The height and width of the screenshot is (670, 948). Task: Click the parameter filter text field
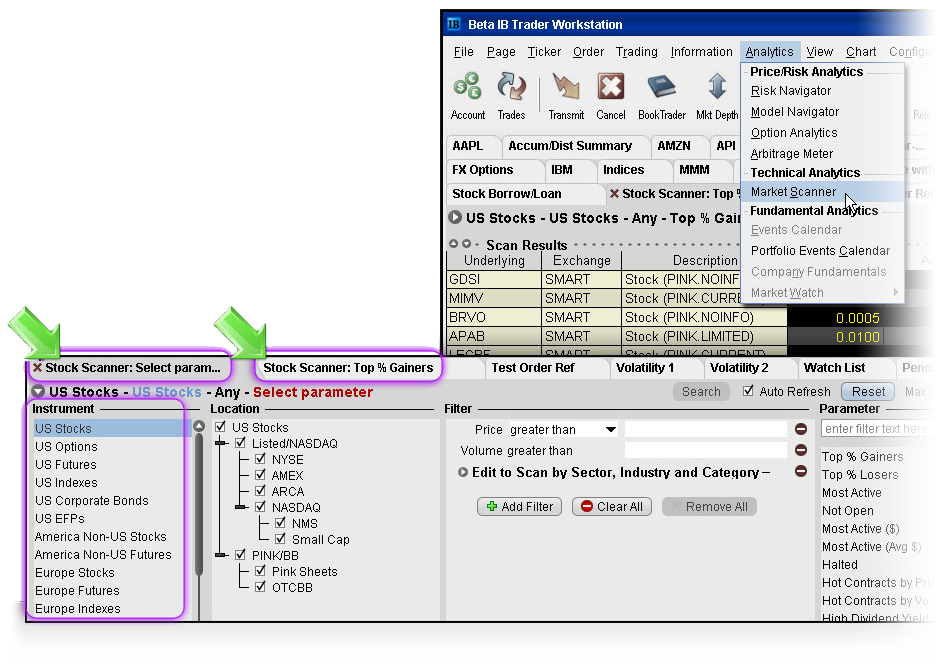875,429
